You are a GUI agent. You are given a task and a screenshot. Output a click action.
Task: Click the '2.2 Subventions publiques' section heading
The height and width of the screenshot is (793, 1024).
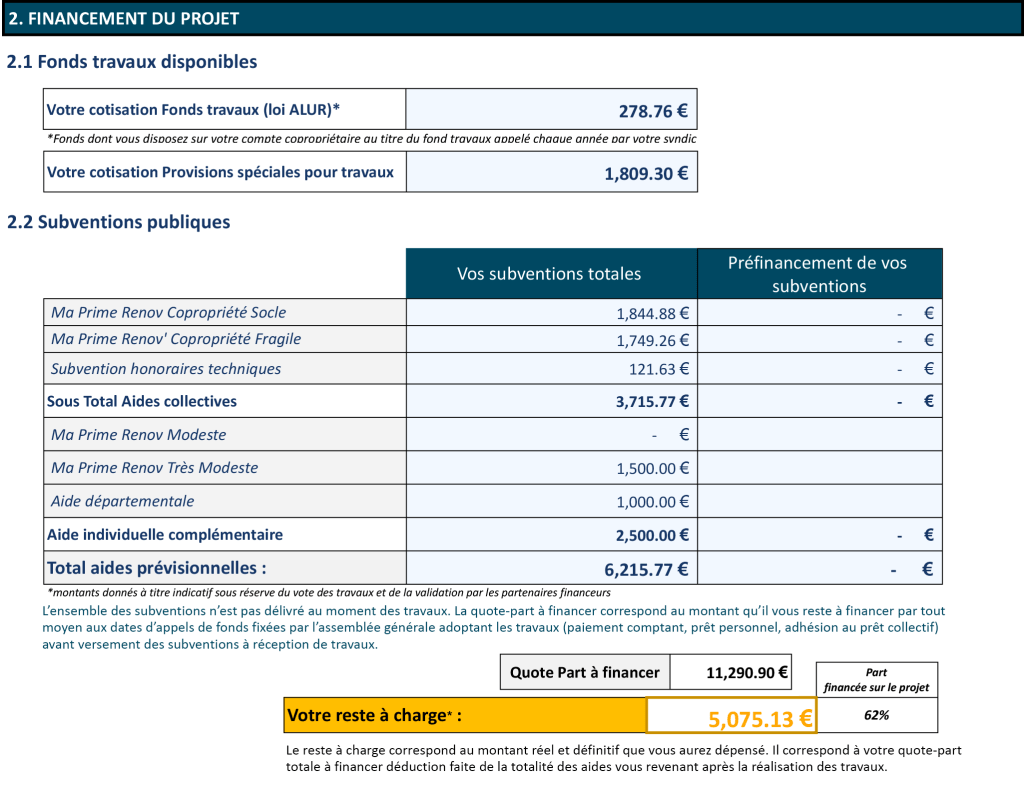(x=119, y=222)
